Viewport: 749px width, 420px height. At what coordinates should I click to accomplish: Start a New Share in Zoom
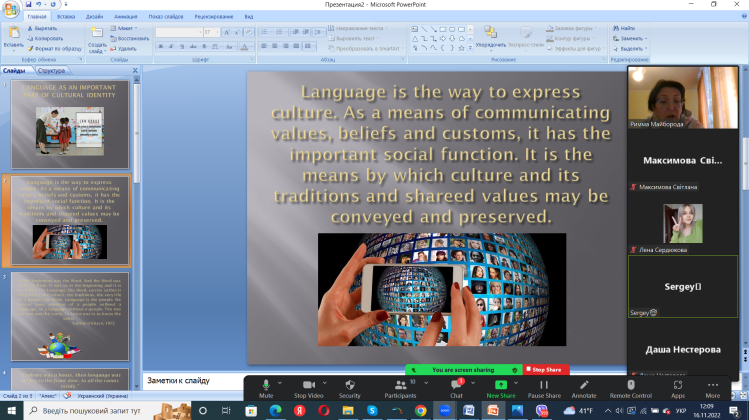501,388
